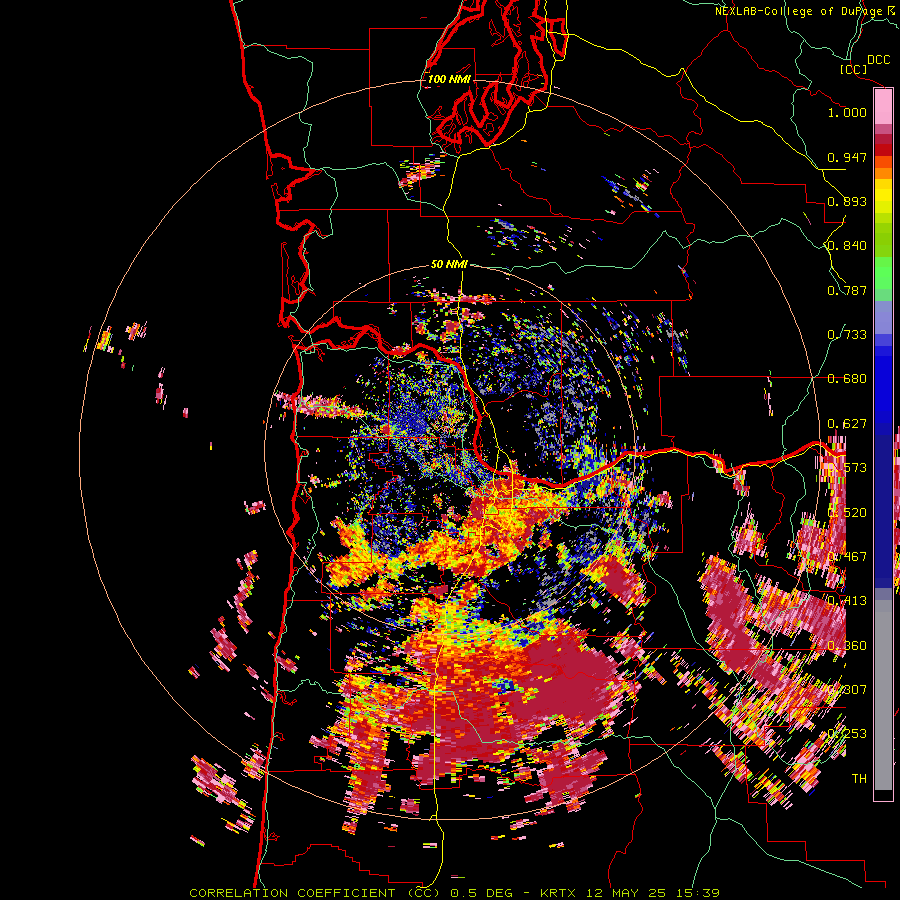Click the 15:39 timestamp in the caption
900x900 pixels.
[x=697, y=893]
